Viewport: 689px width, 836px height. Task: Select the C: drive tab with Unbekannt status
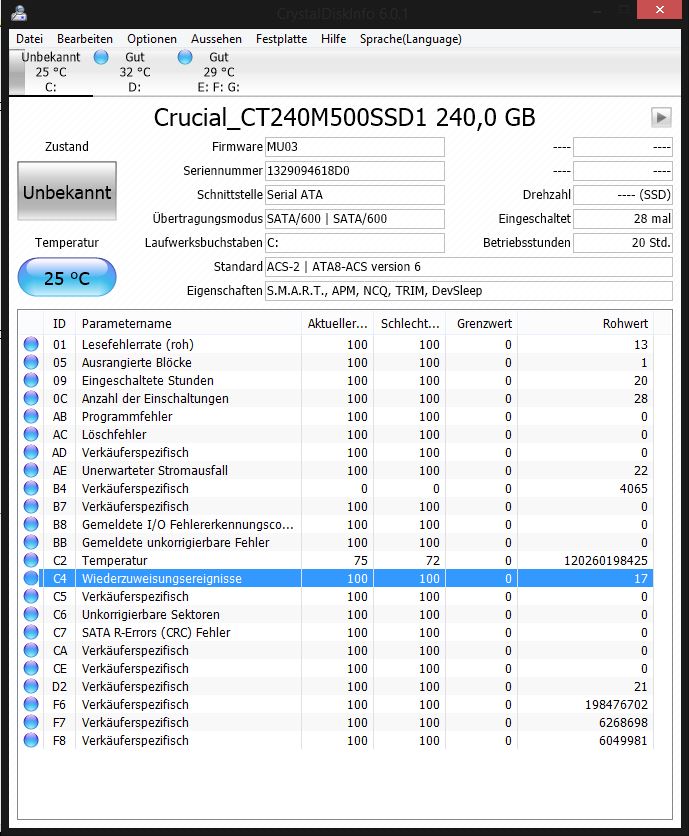tap(51, 72)
